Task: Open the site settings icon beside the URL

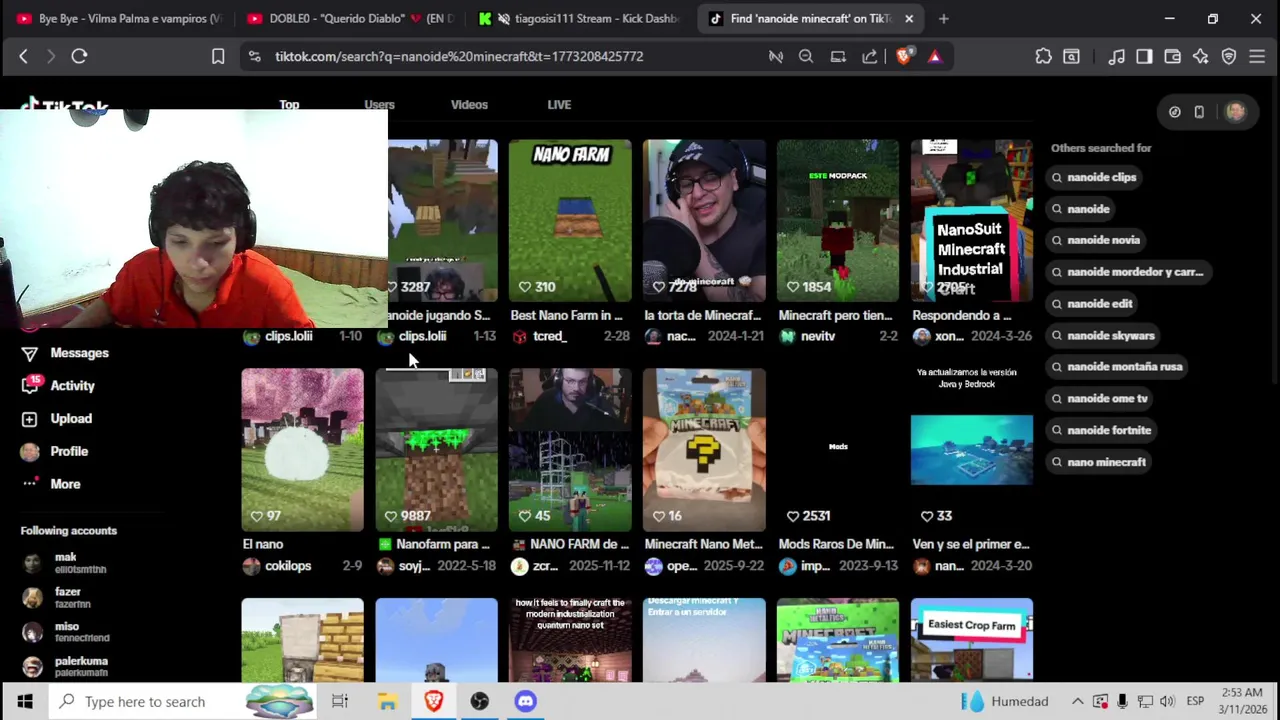Action: coord(254,56)
